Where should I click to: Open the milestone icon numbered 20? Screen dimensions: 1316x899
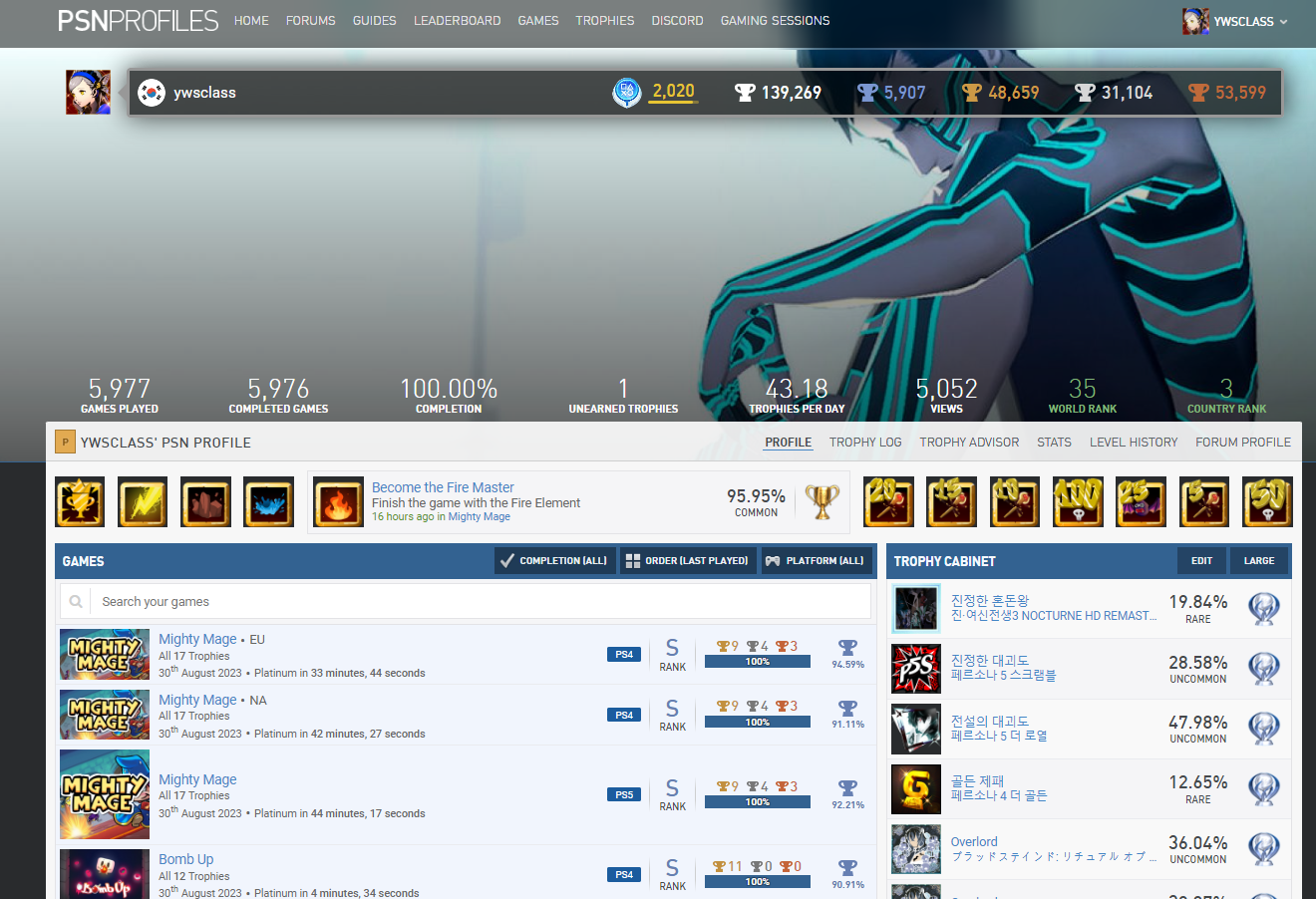click(888, 501)
